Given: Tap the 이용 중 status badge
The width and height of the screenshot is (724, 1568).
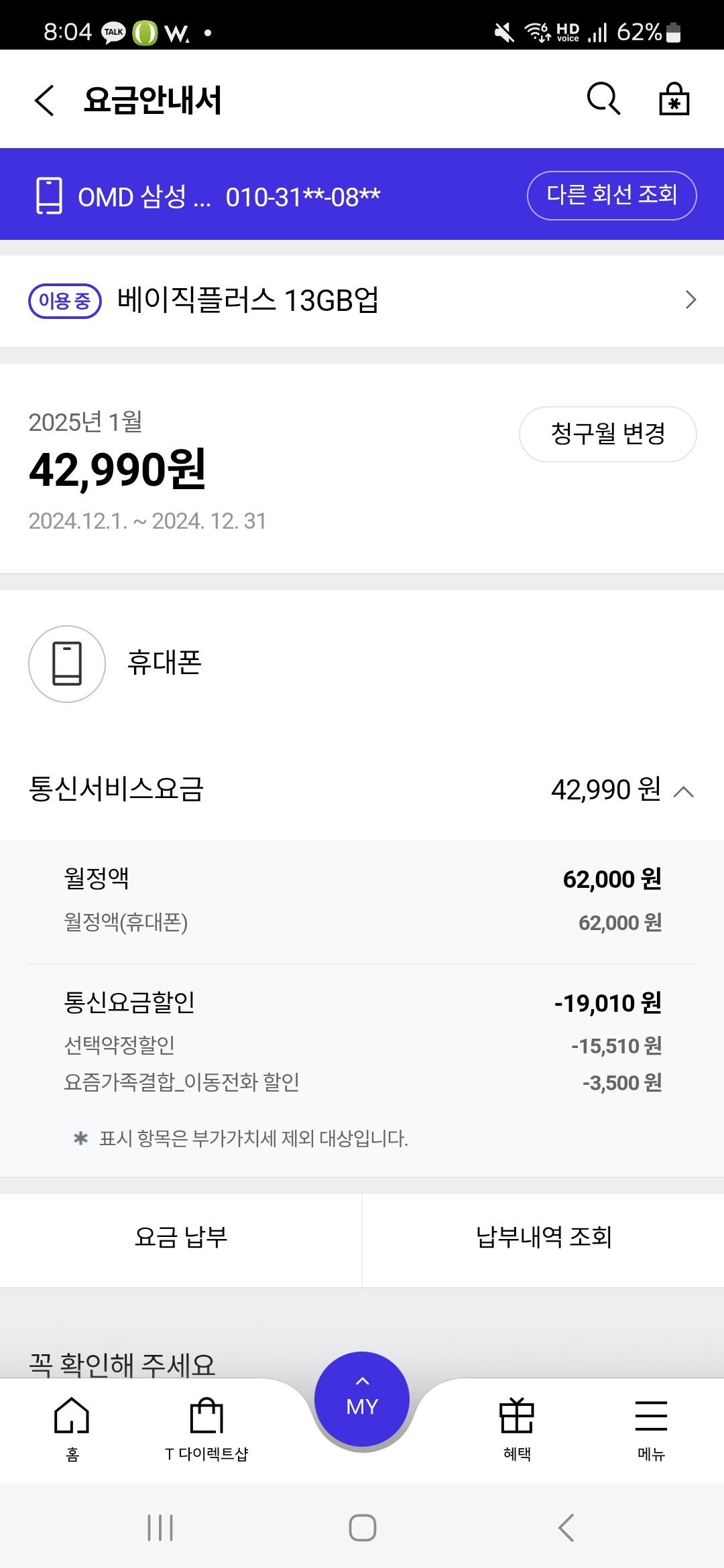Looking at the screenshot, I should pos(65,301).
